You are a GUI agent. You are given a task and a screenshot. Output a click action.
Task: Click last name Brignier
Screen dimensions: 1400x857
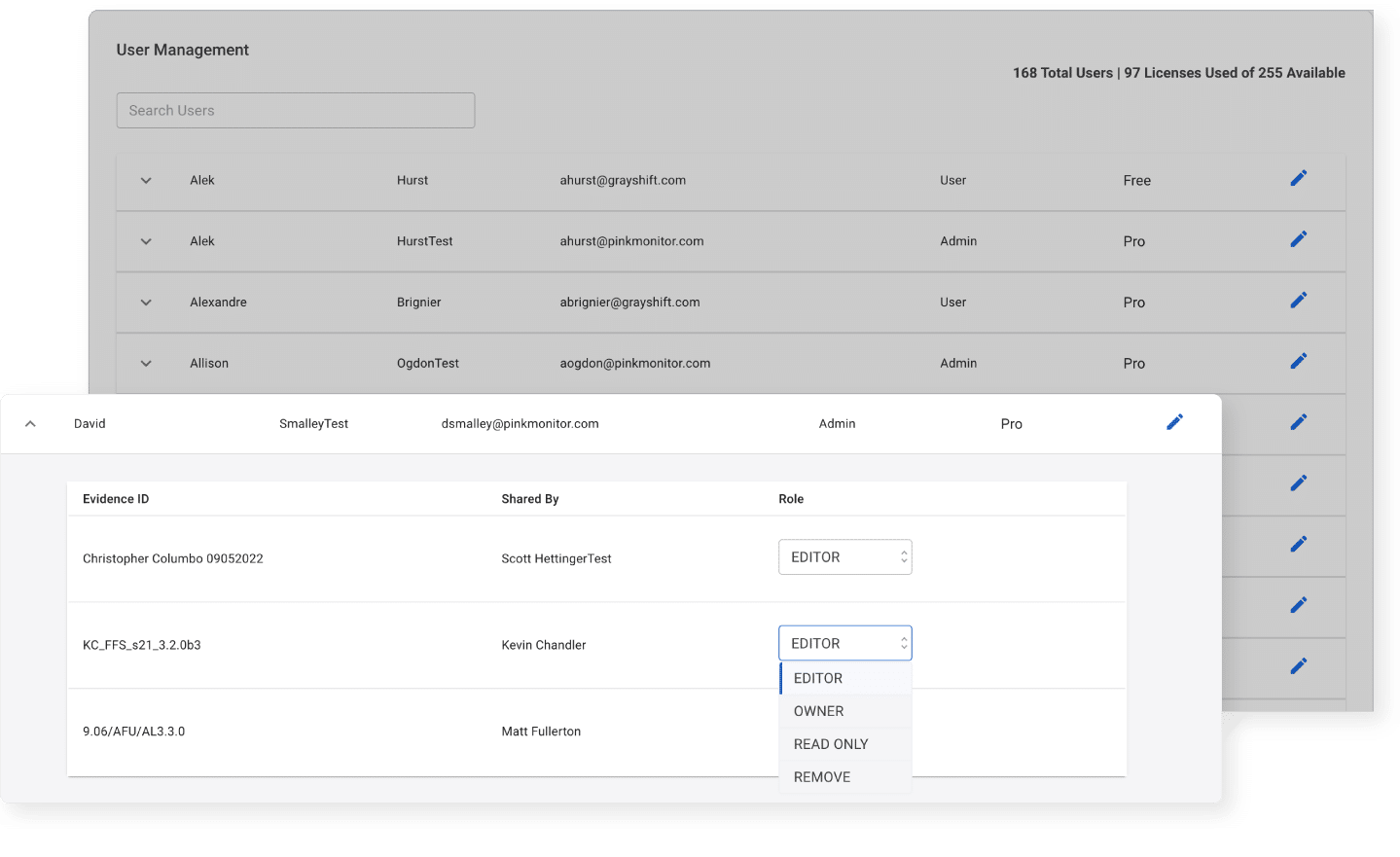418,303
